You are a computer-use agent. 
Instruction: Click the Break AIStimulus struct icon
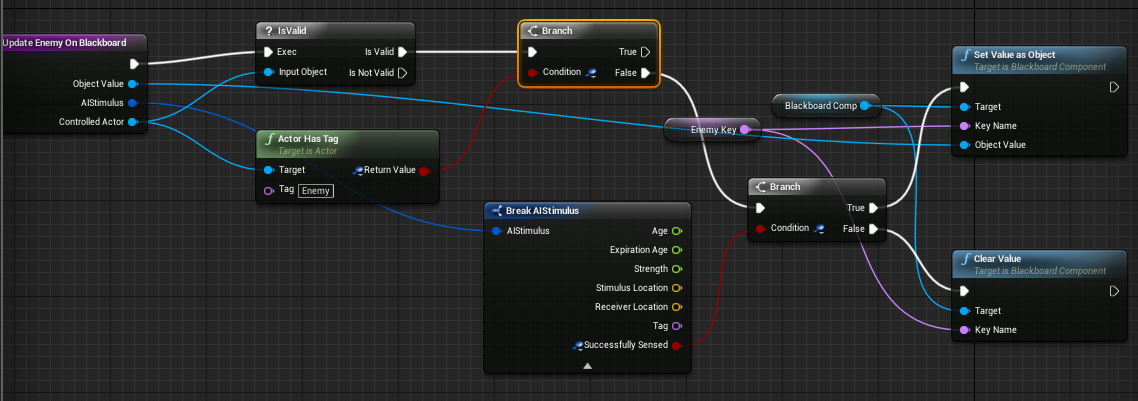[497, 211]
